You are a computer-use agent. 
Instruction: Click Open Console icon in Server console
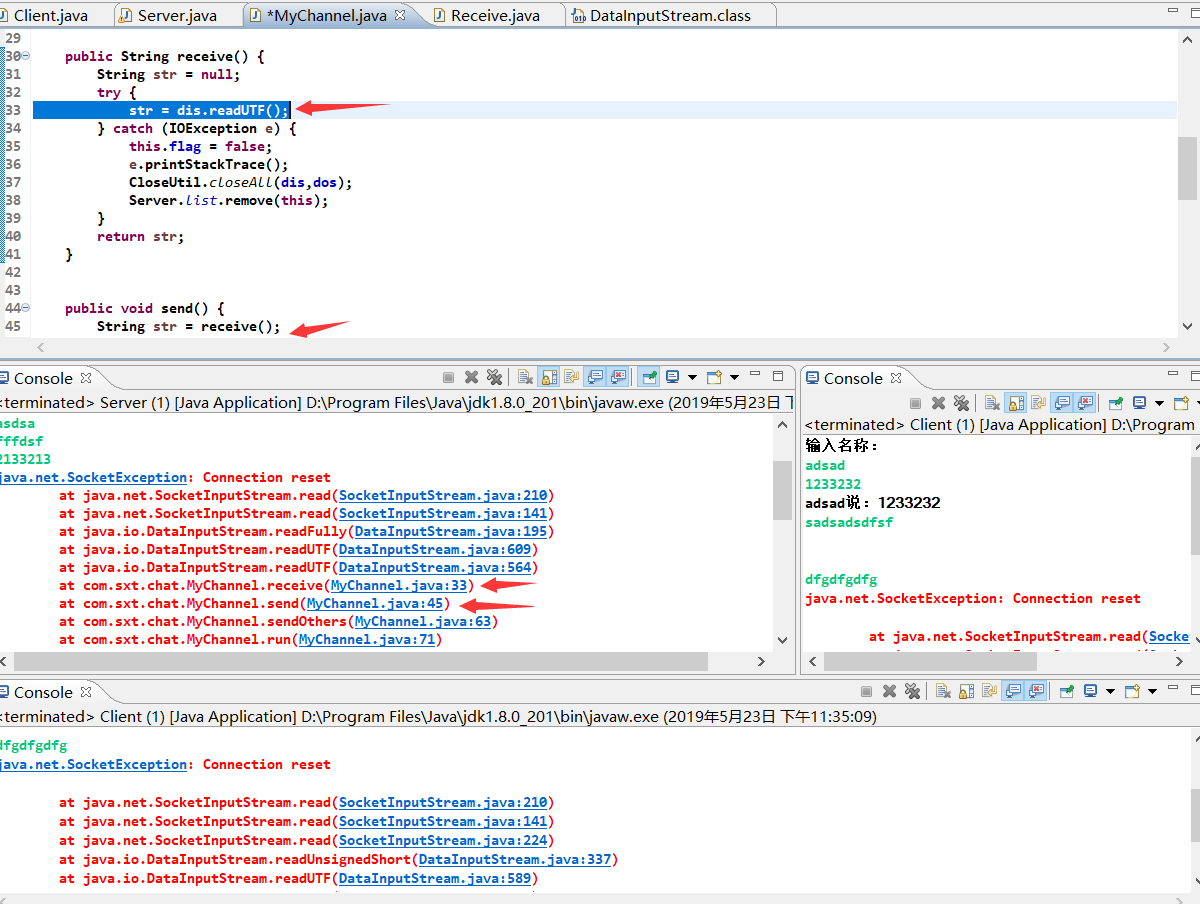714,377
